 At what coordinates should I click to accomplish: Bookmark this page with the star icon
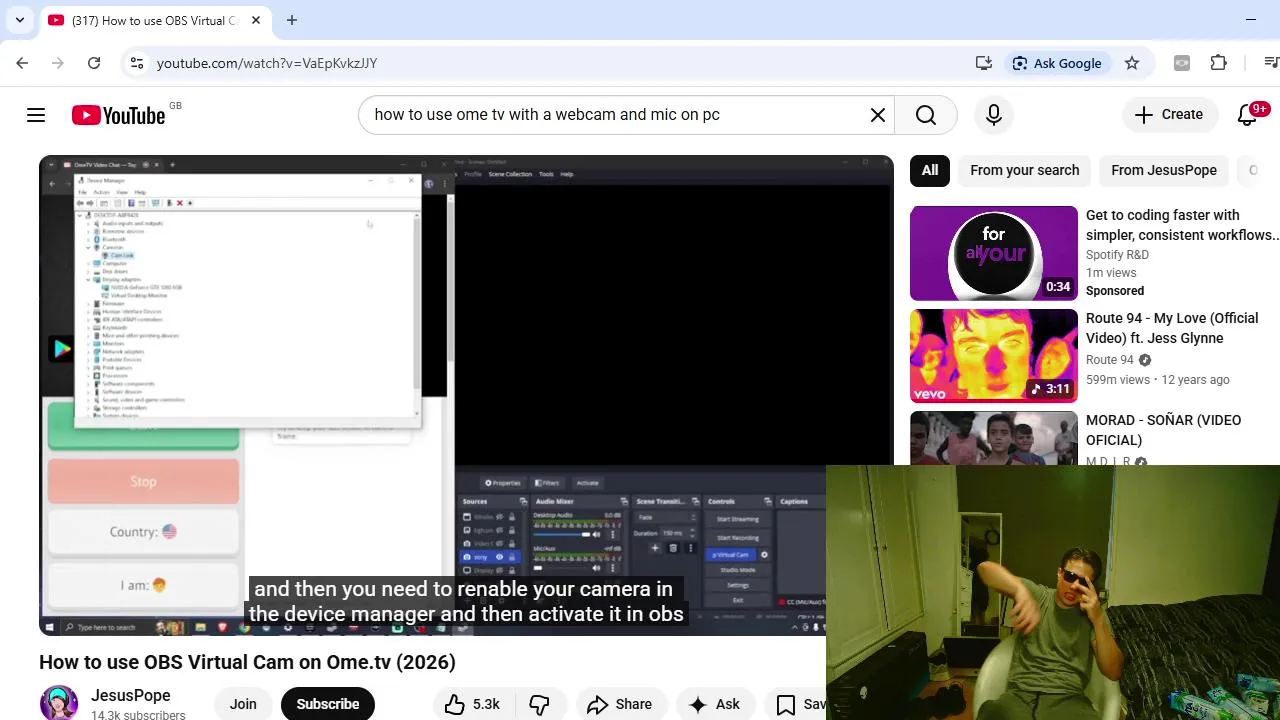click(1132, 63)
